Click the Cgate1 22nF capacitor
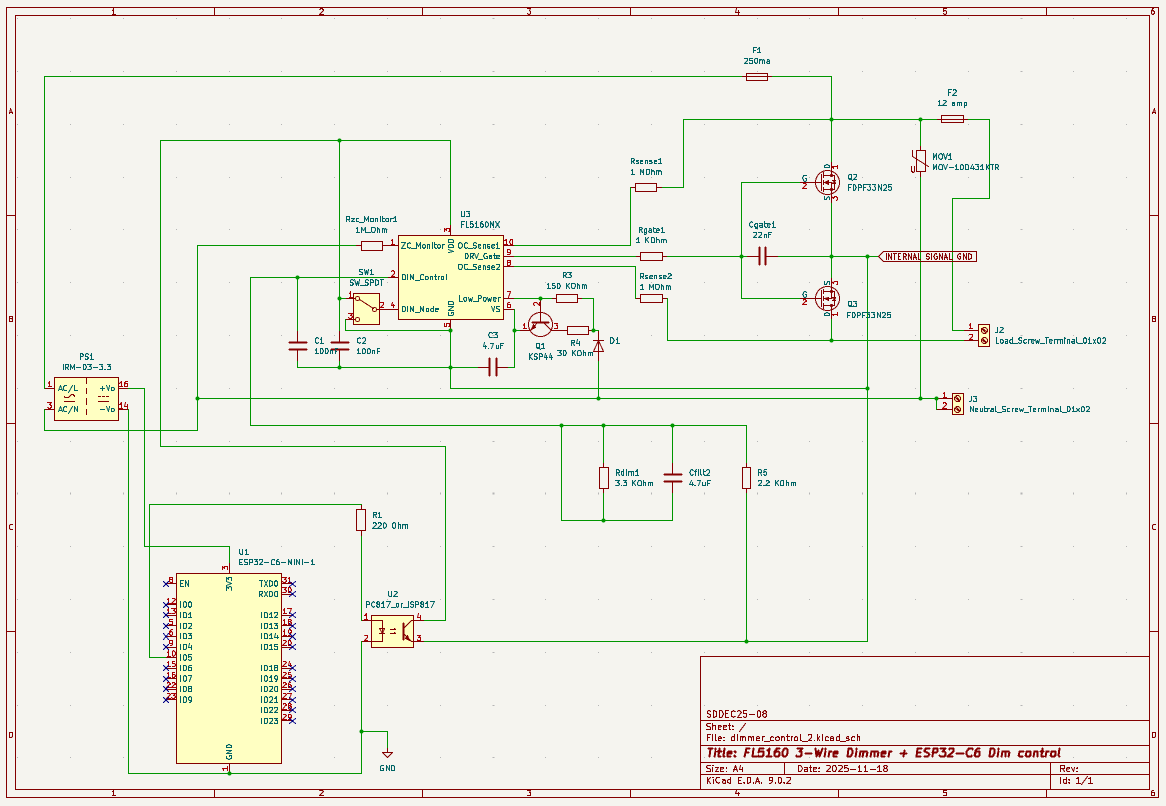Screen dimensions: 1166x806 pos(762,257)
